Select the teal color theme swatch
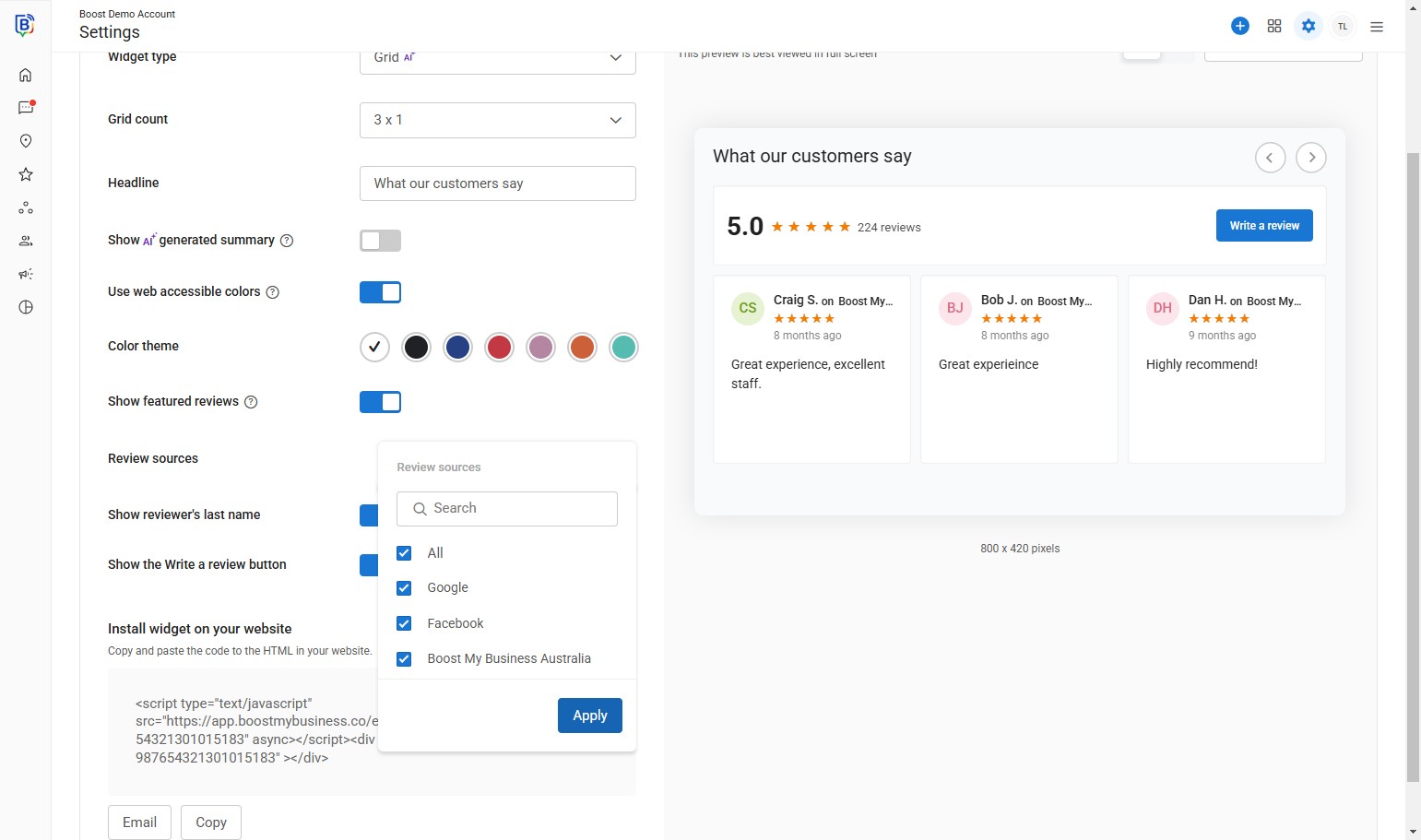Image resolution: width=1421 pixels, height=840 pixels. pos(623,348)
